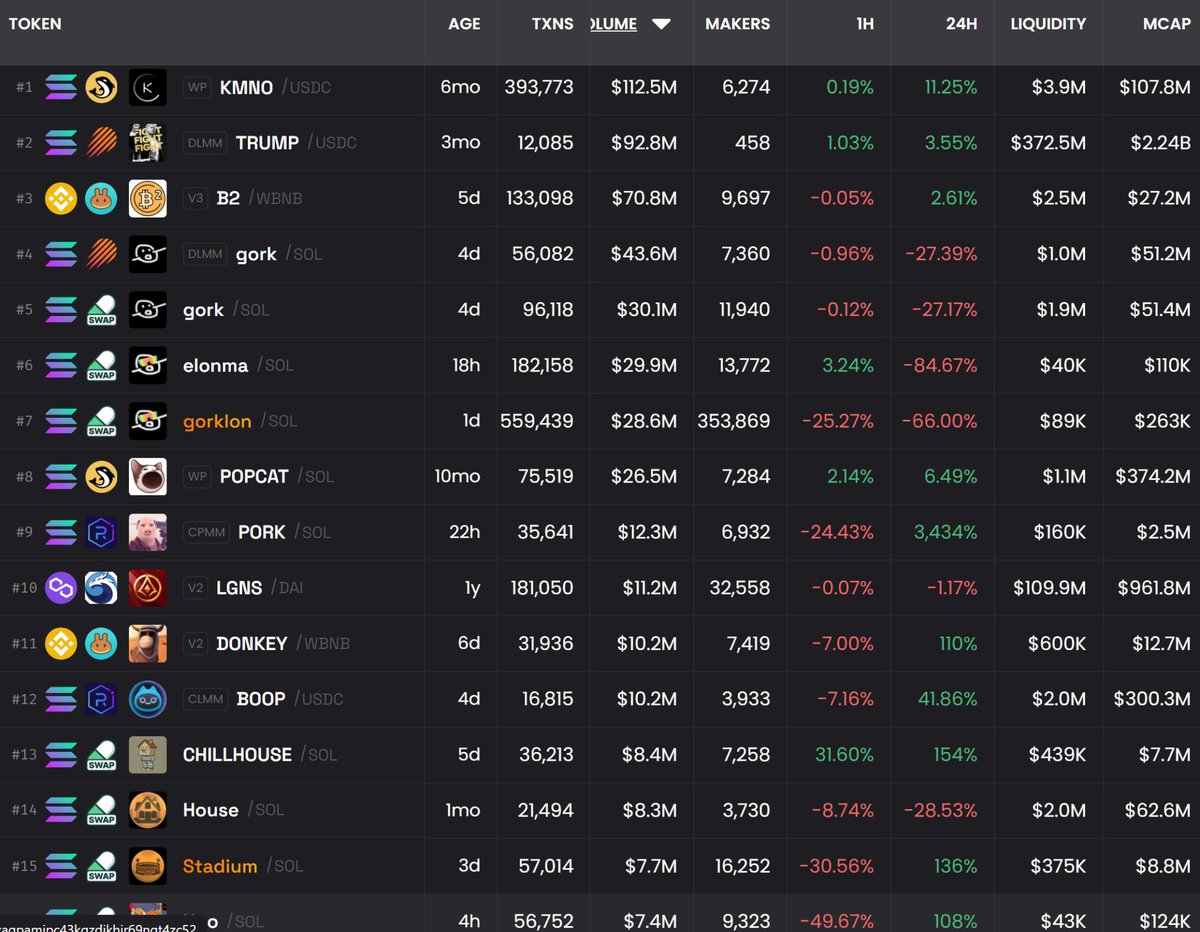Open the Stadium /SOL pair link

click(243, 866)
